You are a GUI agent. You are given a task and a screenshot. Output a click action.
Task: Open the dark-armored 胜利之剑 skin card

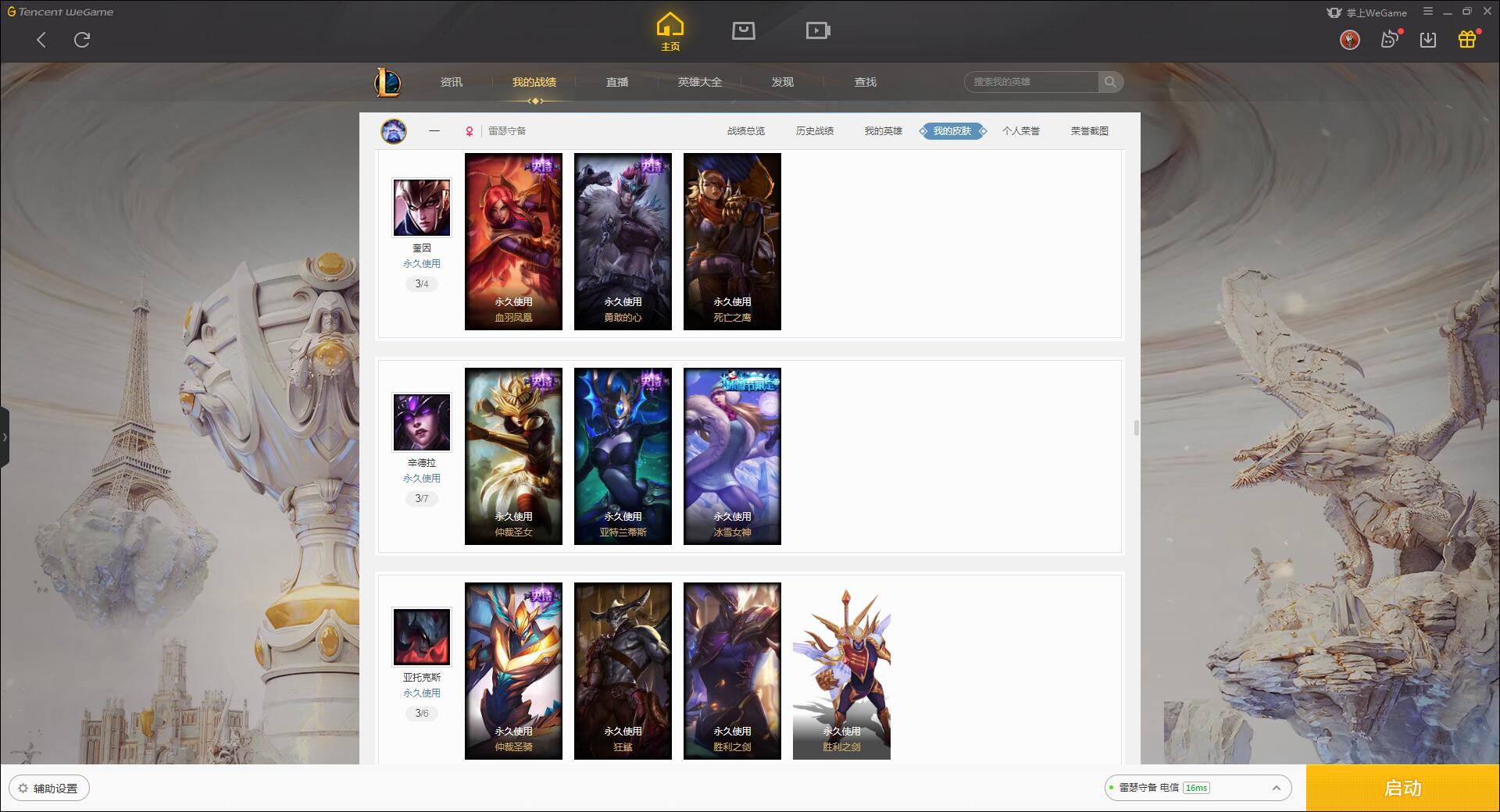(x=732, y=671)
